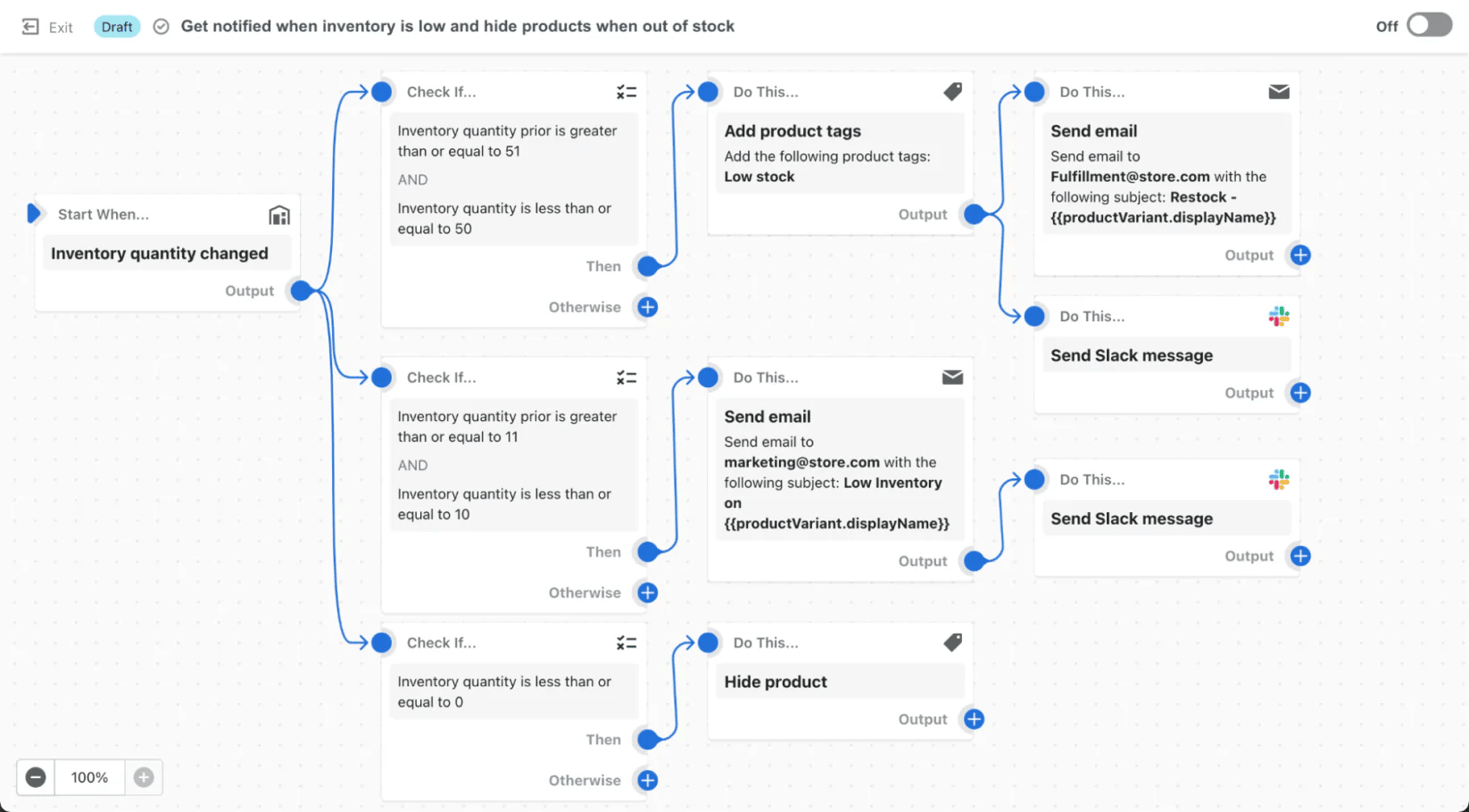Add a step to the first Otherwise branch
The height and width of the screenshot is (812, 1469).
pos(647,306)
